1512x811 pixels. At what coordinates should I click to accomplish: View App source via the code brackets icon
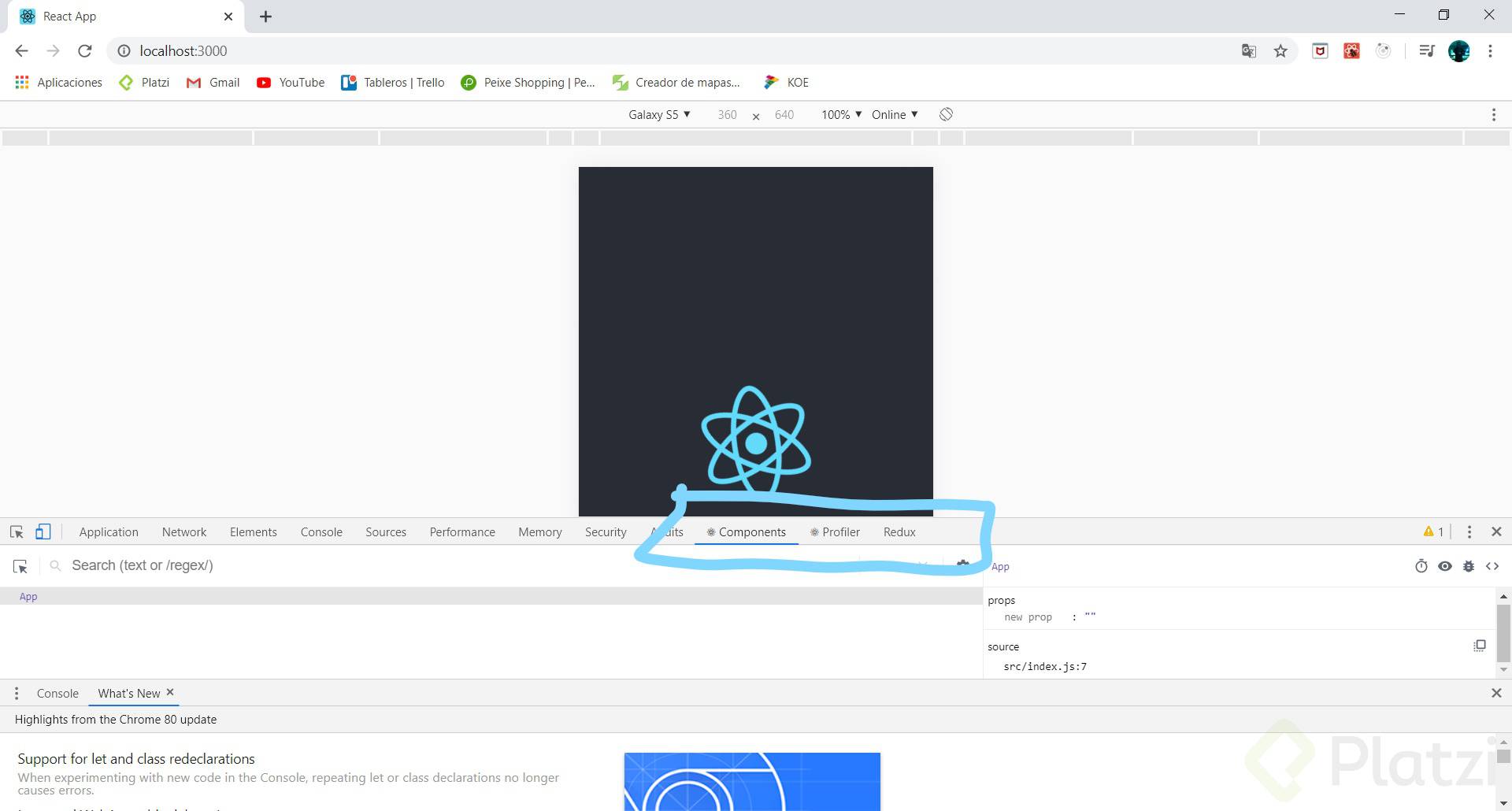pos(1492,566)
